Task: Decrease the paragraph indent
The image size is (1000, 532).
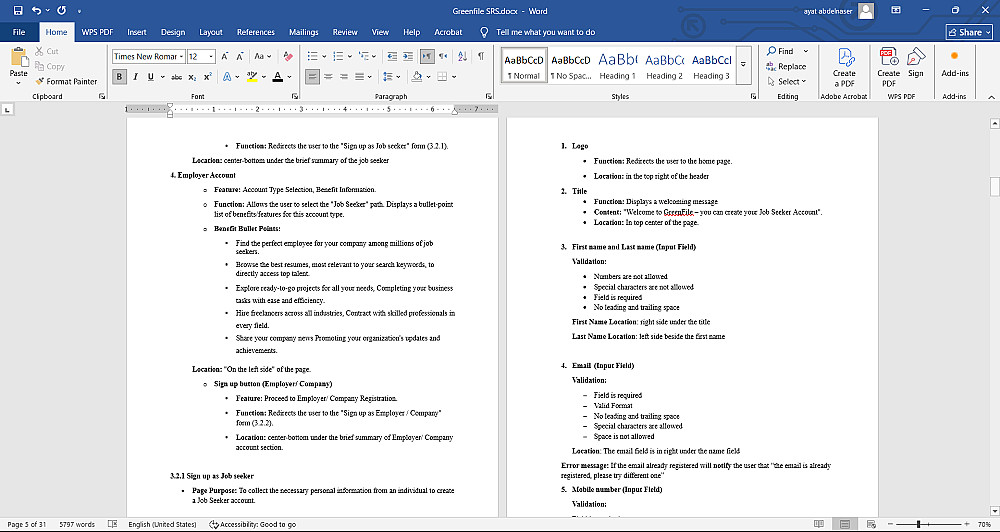Action: tap(392, 56)
